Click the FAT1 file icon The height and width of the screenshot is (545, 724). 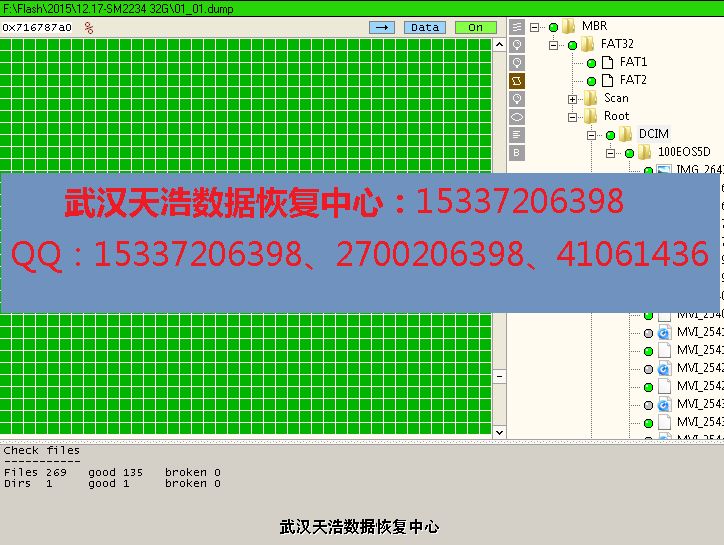[606, 62]
